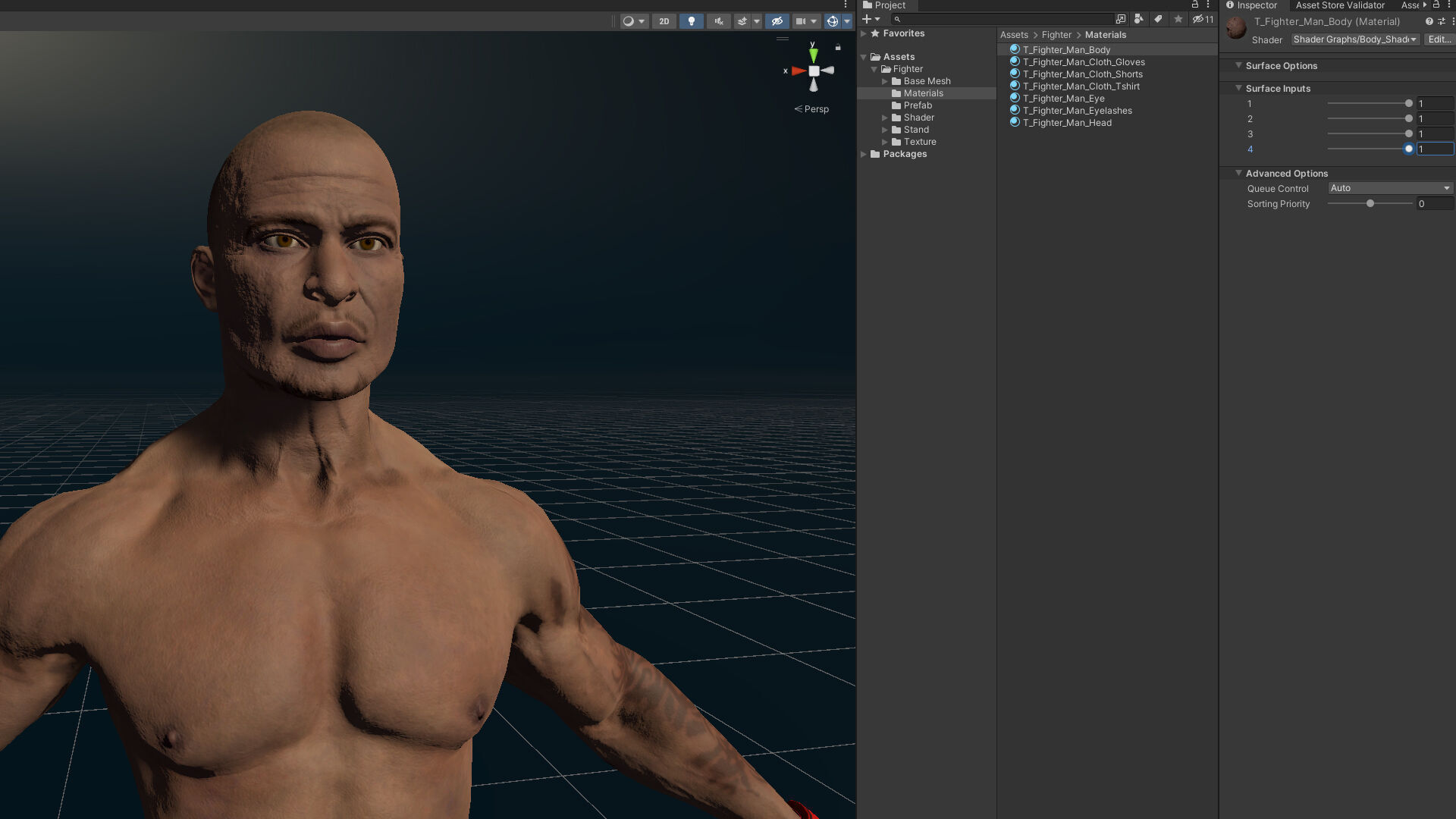The width and height of the screenshot is (1456, 819).
Task: Toggle 2D view mode
Action: 664,21
